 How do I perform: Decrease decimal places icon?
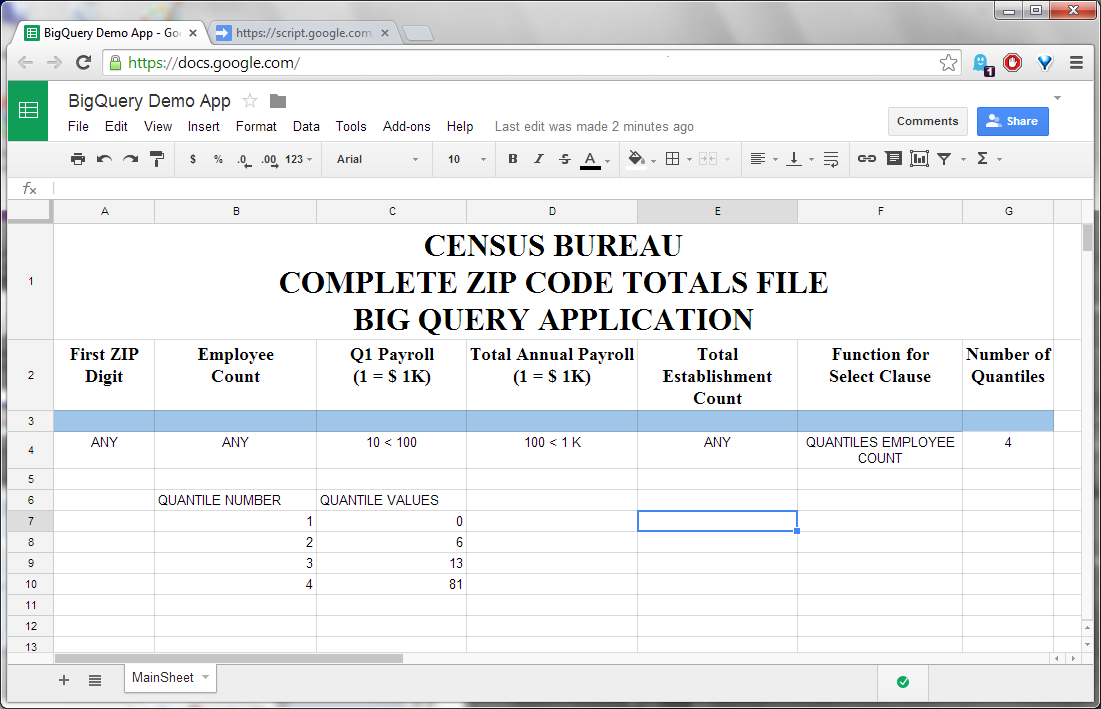pyautogui.click(x=243, y=160)
